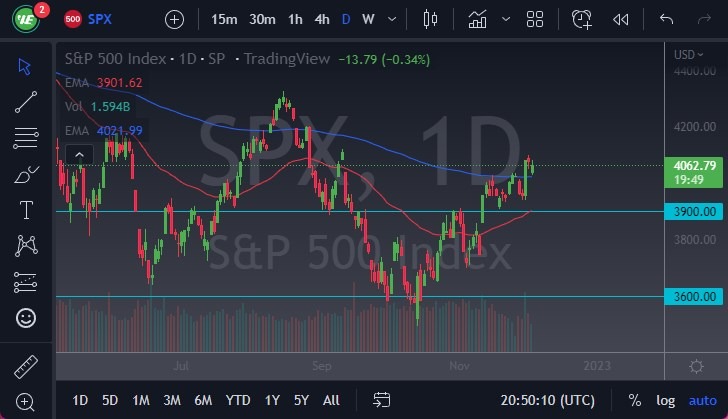The height and width of the screenshot is (419, 728).
Task: Open the emoji icons tool
Action: pyautogui.click(x=26, y=318)
